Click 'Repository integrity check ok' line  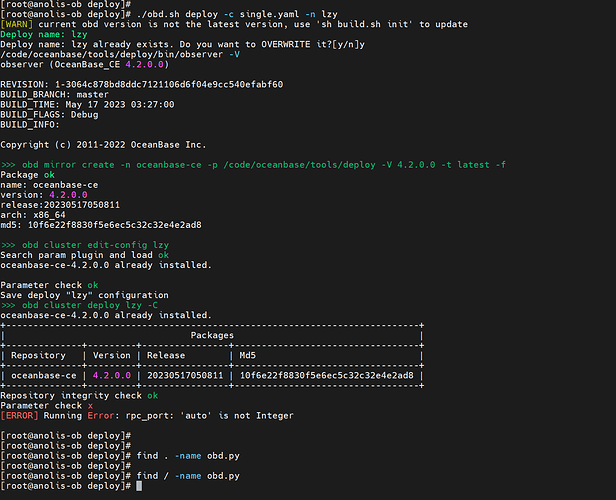(x=79, y=396)
